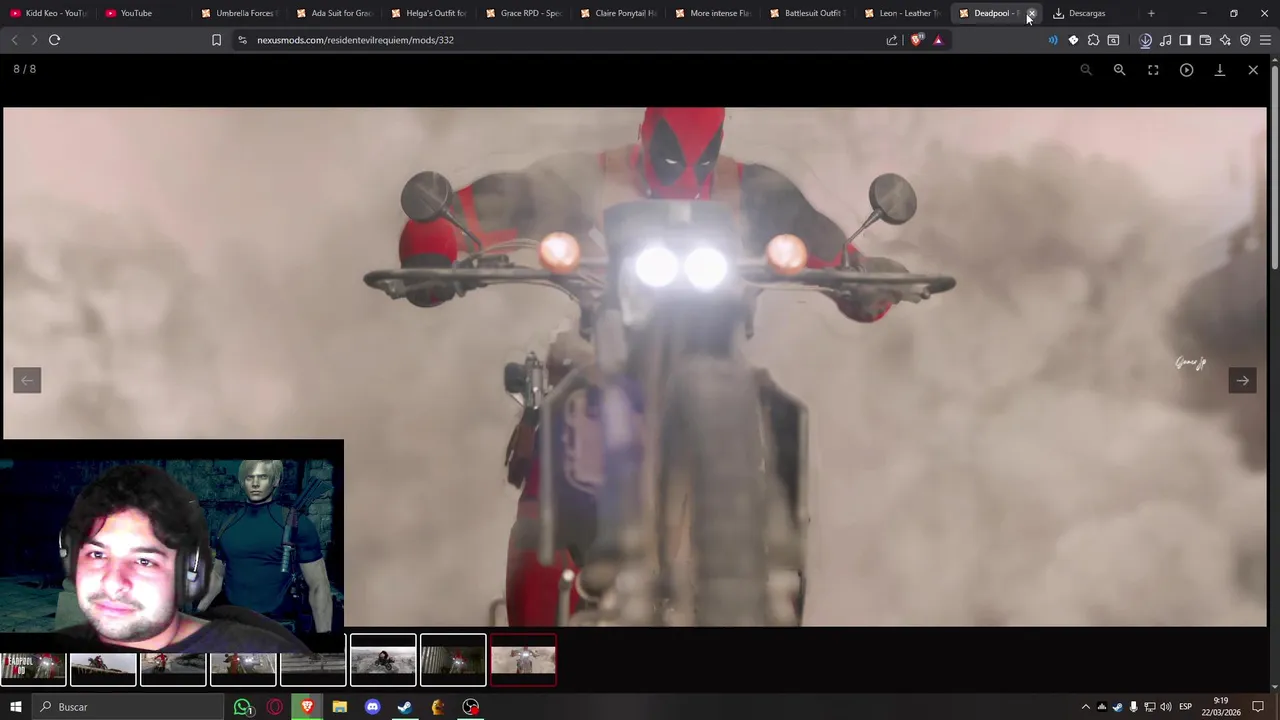This screenshot has width=1280, height=720.
Task: Share this page link
Action: (892, 40)
